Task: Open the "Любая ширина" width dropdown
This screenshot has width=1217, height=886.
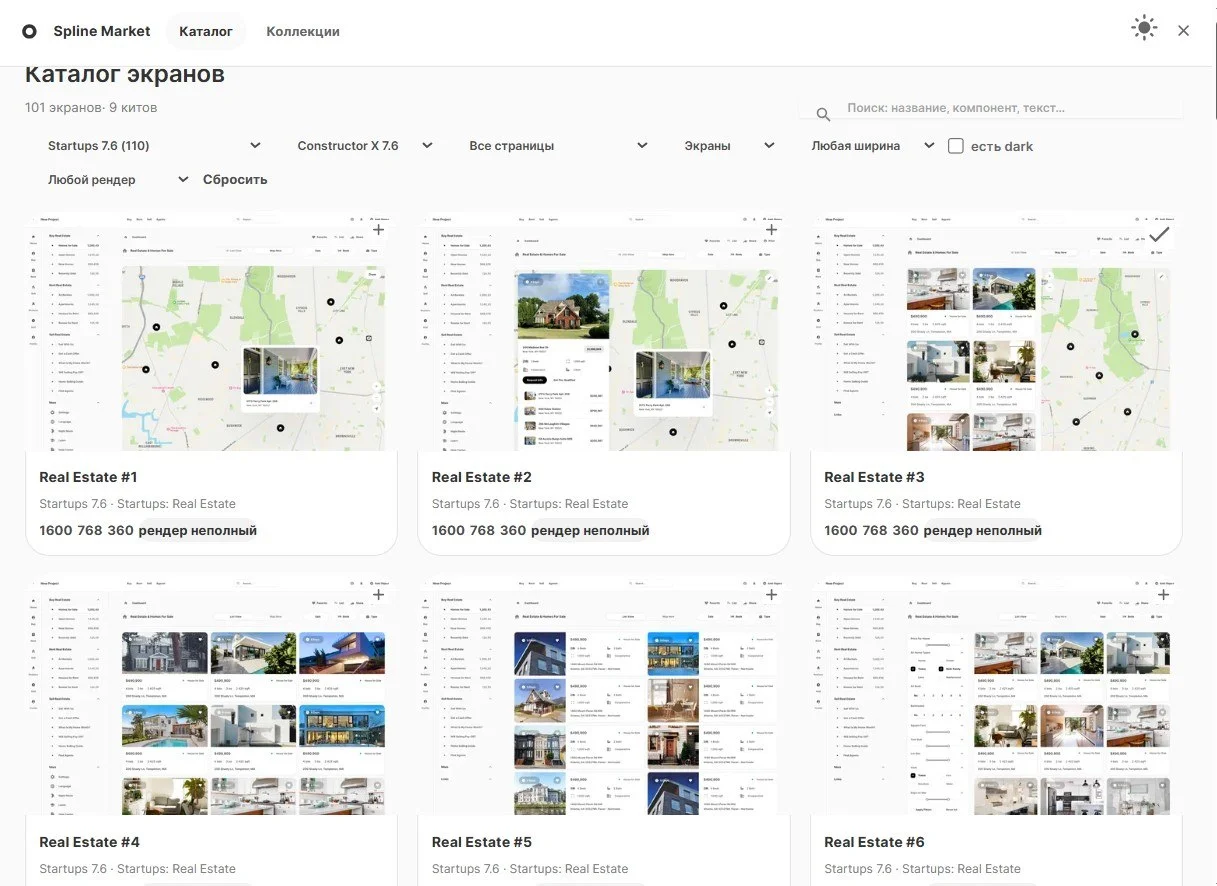Action: click(x=873, y=146)
